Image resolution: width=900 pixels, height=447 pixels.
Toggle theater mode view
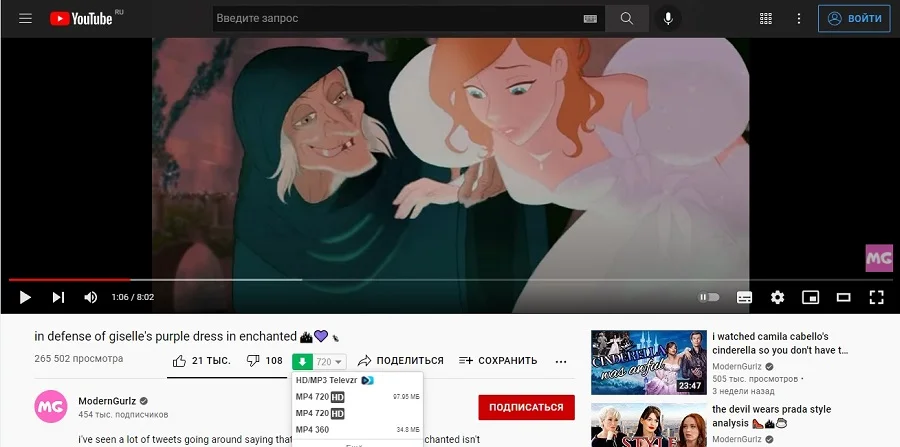[x=843, y=297]
